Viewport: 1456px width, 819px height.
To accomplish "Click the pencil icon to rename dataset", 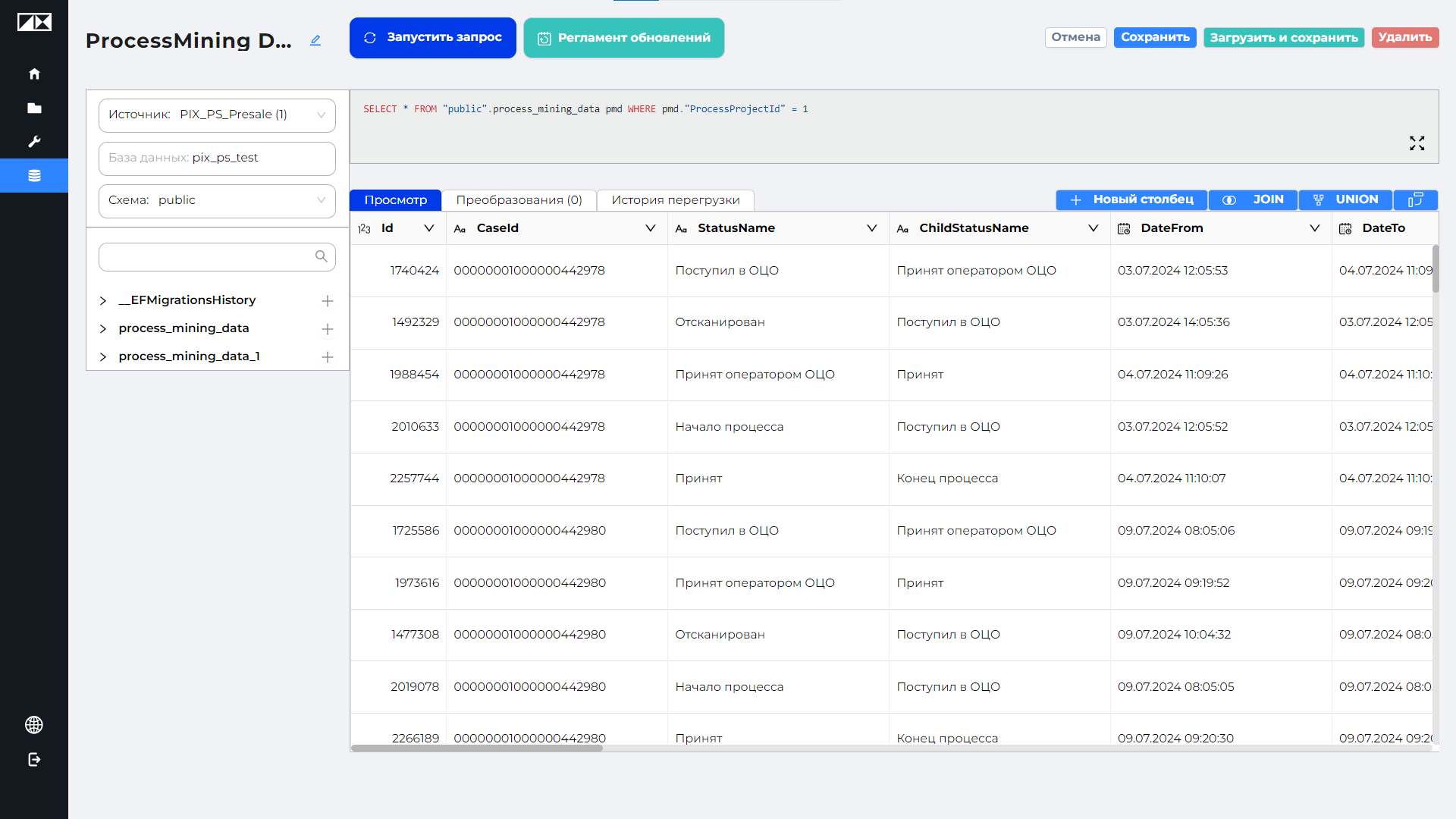I will 315,40.
